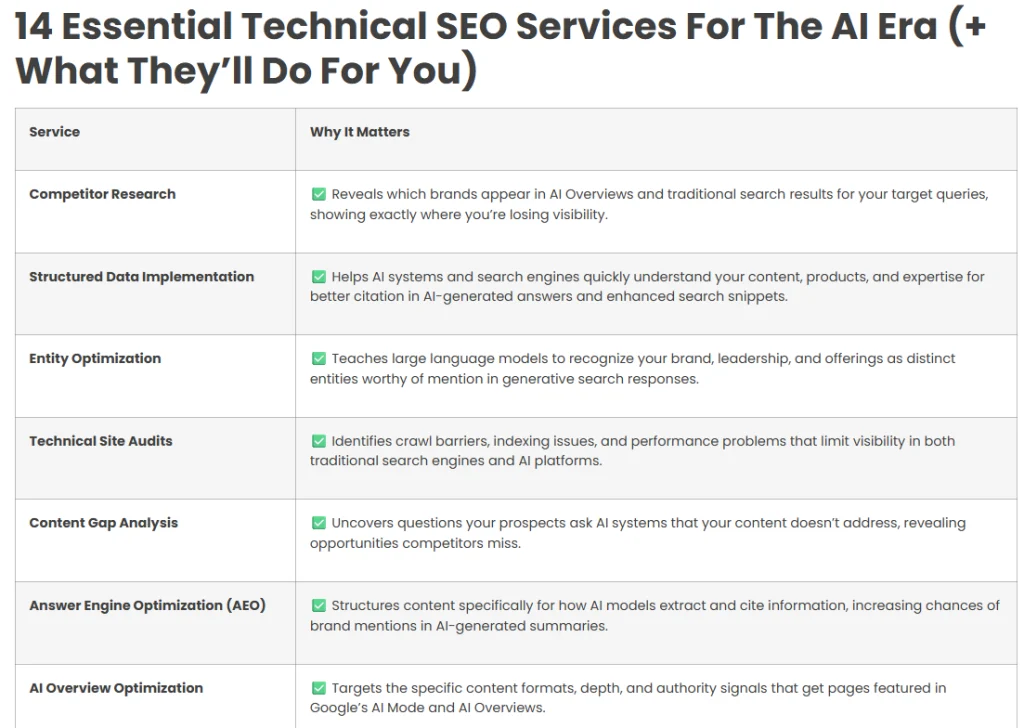Click Answer Engine Optimization (AEO) label
The image size is (1024, 728).
[x=147, y=605]
